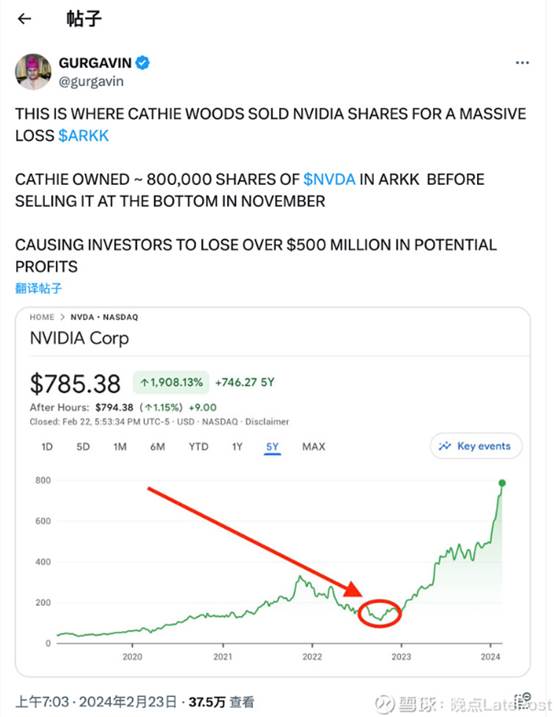Open the $NVDA cashtag link
The image size is (554, 717).
tap(329, 179)
